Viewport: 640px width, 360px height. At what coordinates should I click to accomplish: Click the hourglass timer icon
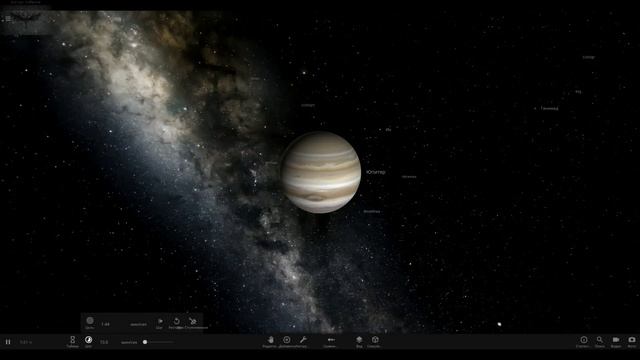click(73, 340)
